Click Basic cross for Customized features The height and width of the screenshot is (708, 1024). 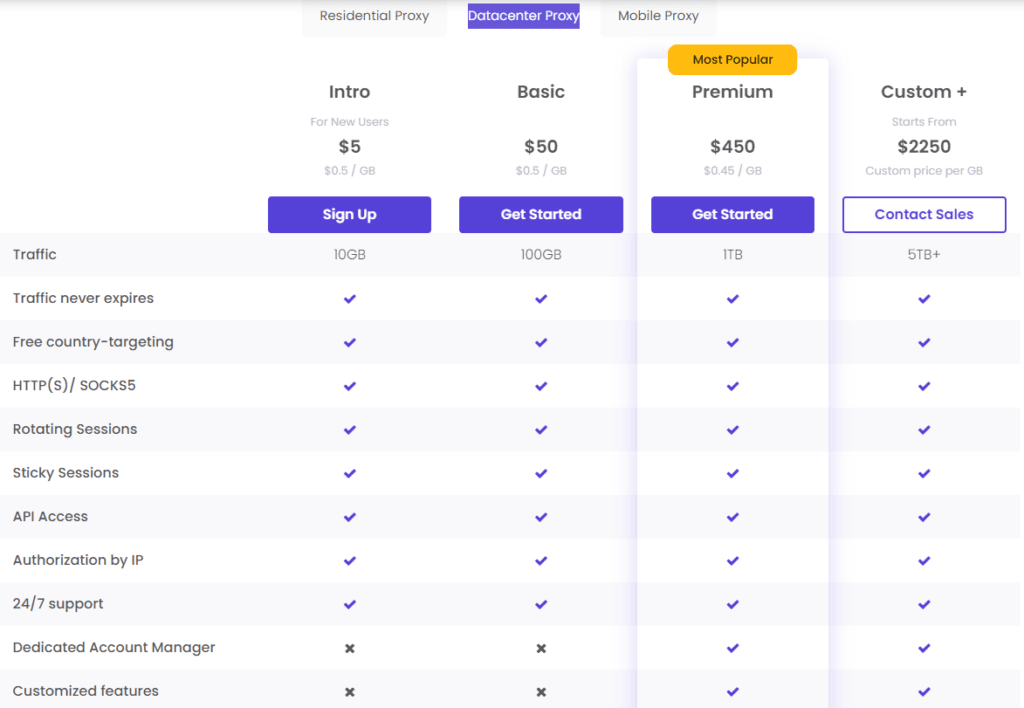point(541,692)
